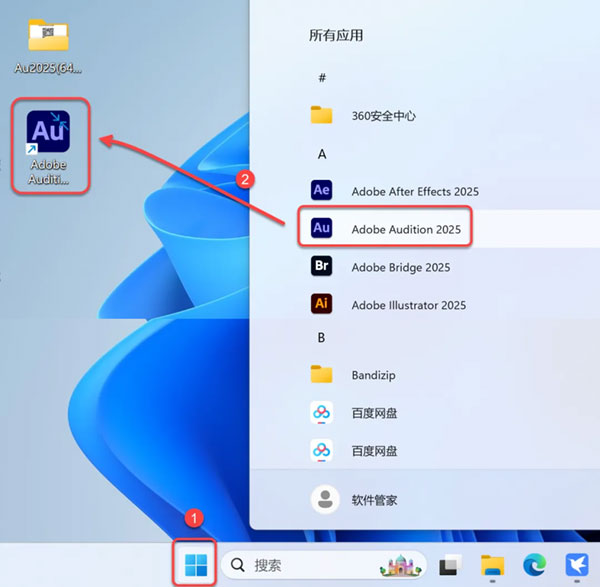Select the Adobe Audition desktop shortcut
The image size is (600, 587).
coord(49,147)
